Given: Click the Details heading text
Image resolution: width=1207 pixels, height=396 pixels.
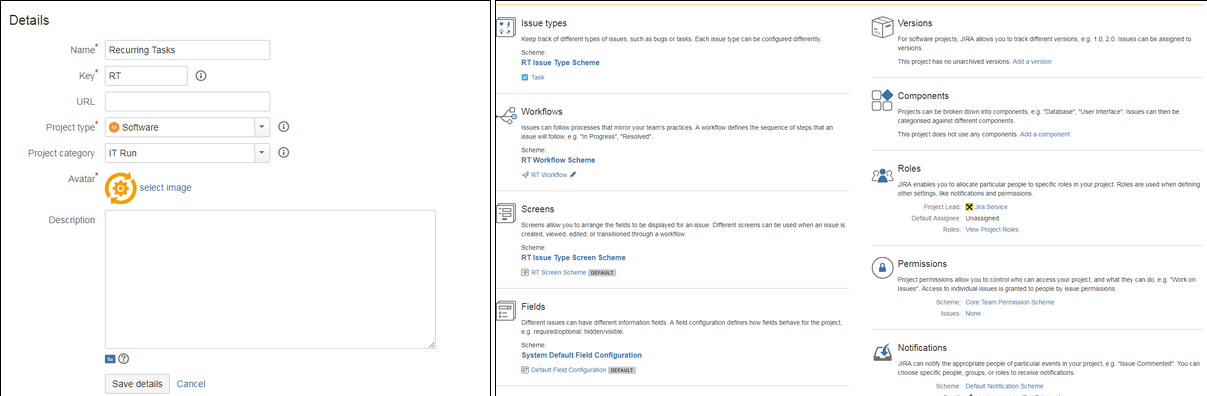Looking at the screenshot, I should [29, 20].
